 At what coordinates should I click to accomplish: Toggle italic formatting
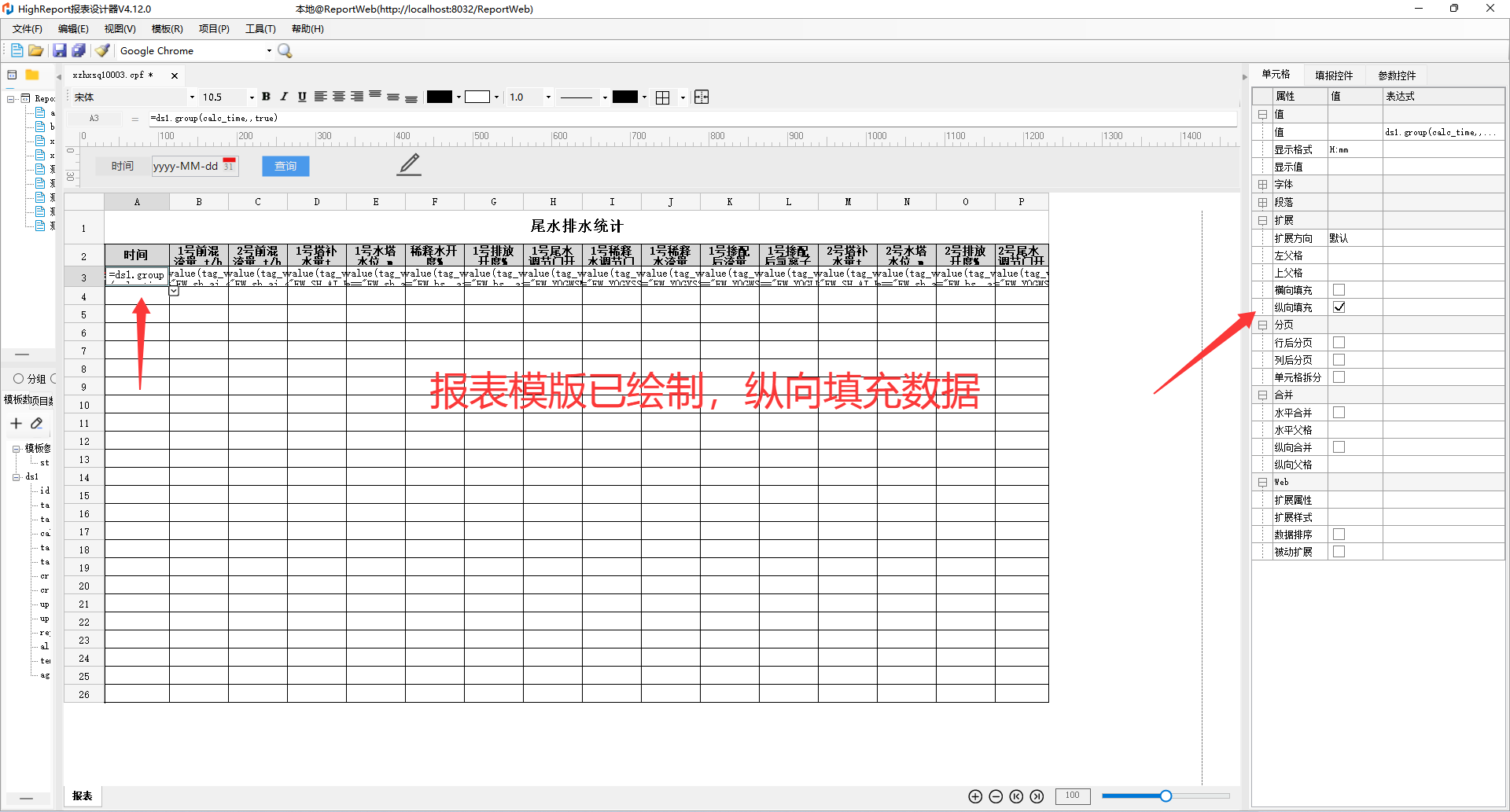(x=284, y=97)
